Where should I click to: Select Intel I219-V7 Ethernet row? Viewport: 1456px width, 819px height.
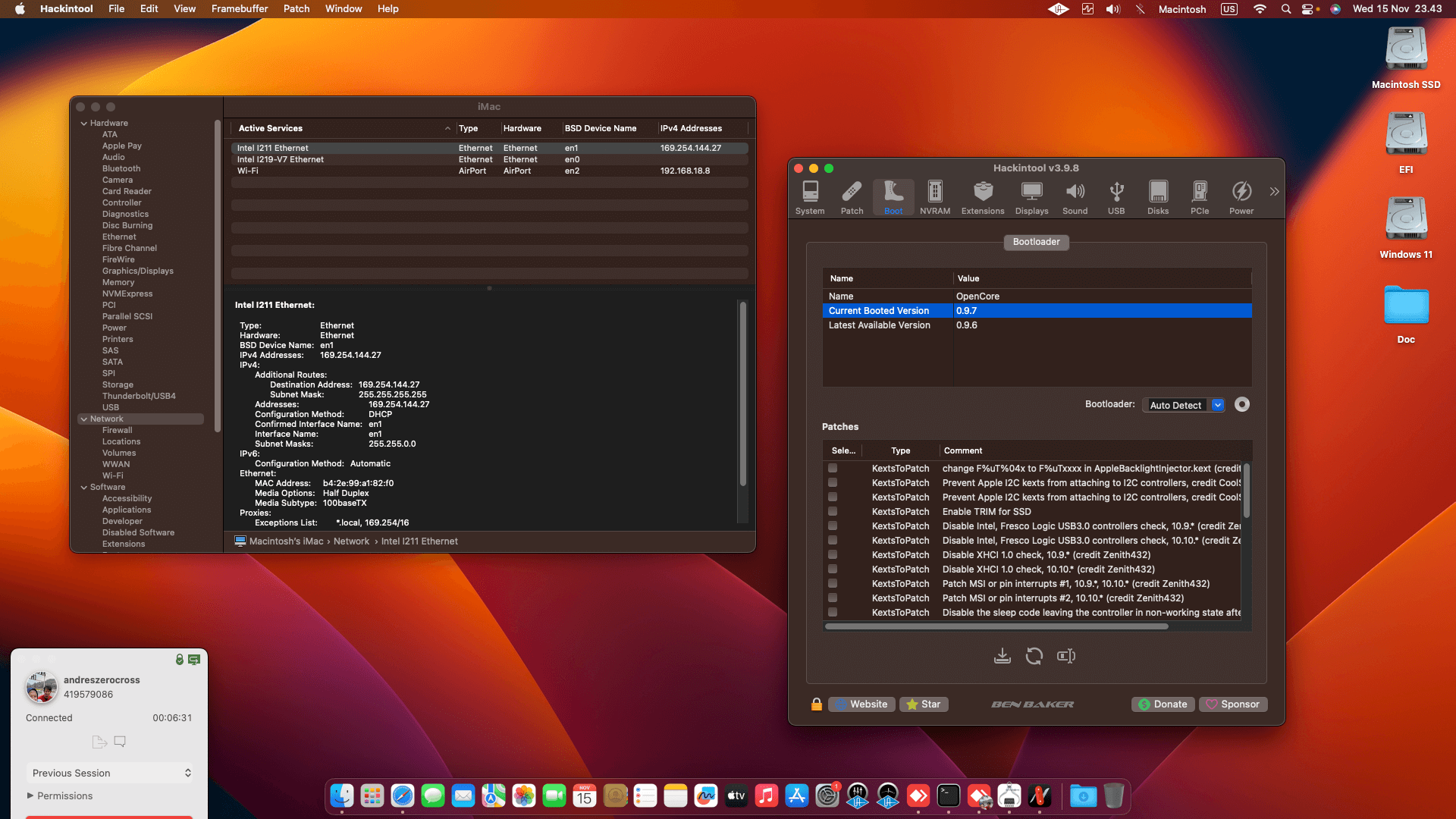pos(489,159)
